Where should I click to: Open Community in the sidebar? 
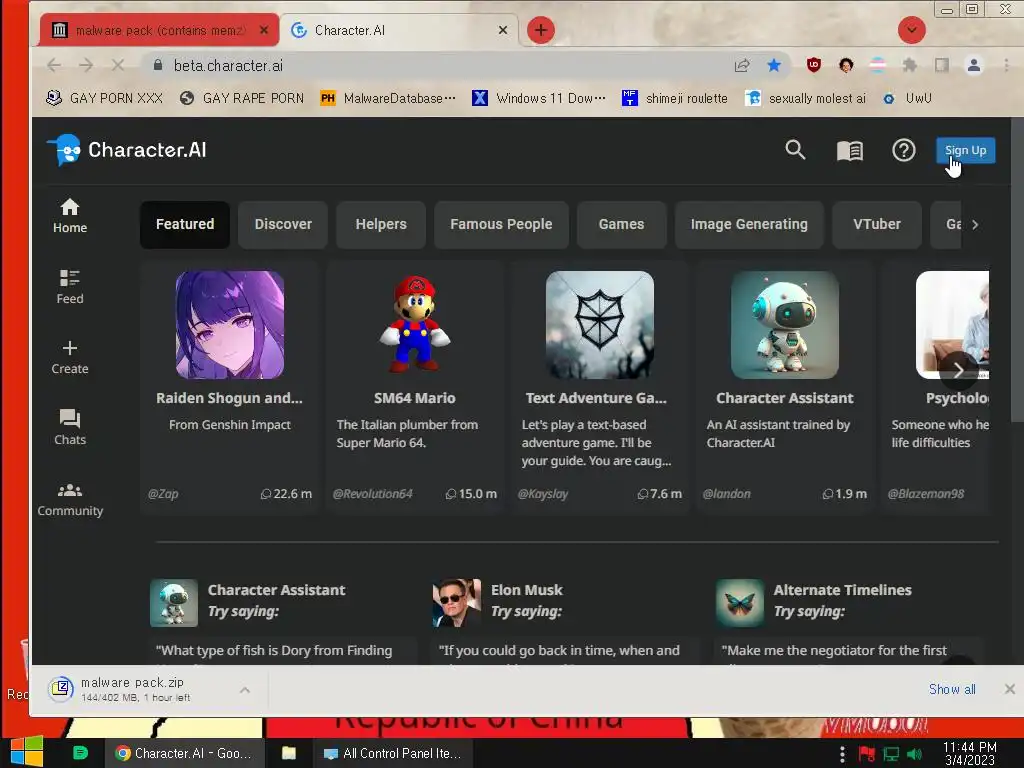[x=70, y=500]
